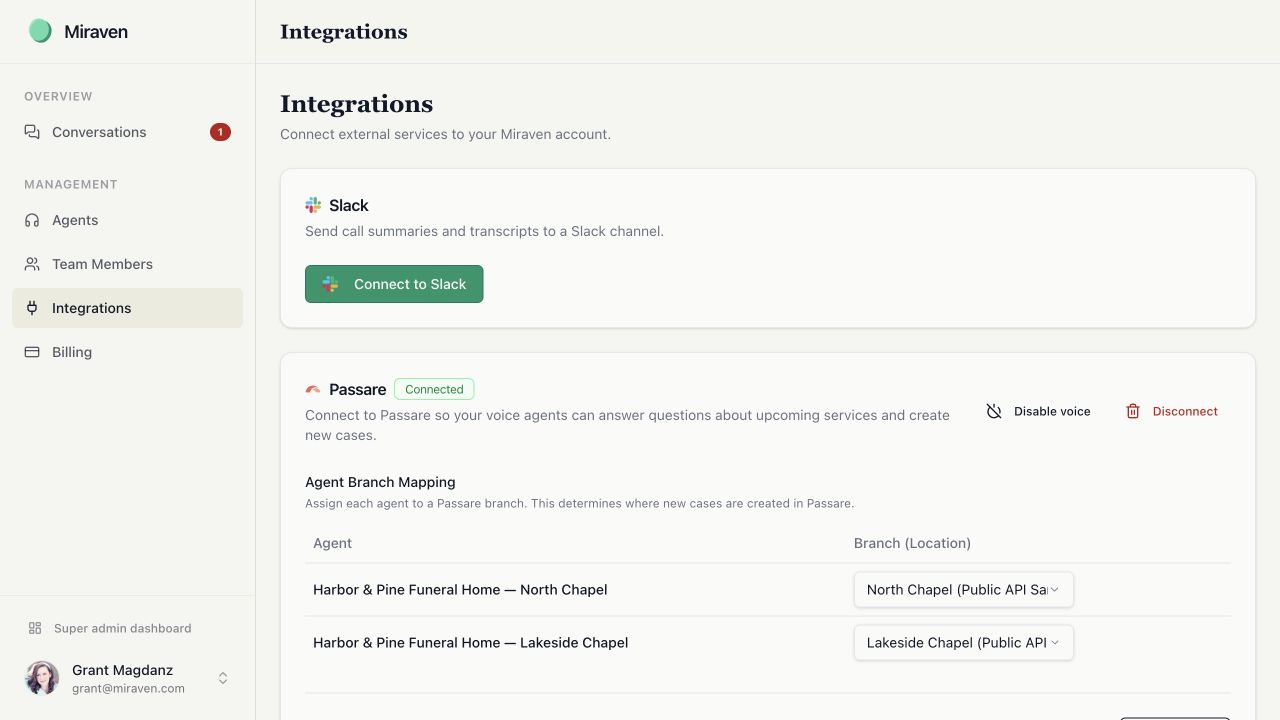Open the Lakeside Chapel branch dropdown
1280x720 pixels.
963,643
